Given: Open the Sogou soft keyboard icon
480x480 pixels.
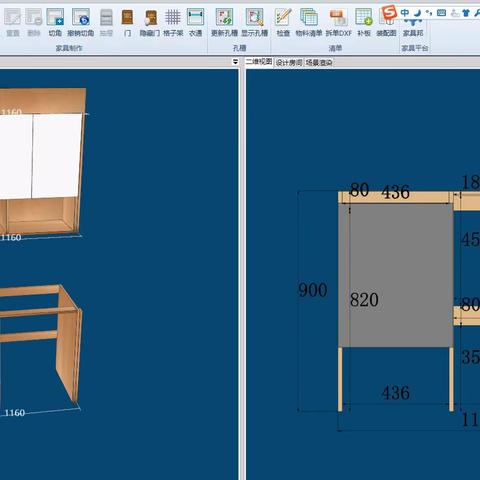Looking at the screenshot, I should point(441,13).
